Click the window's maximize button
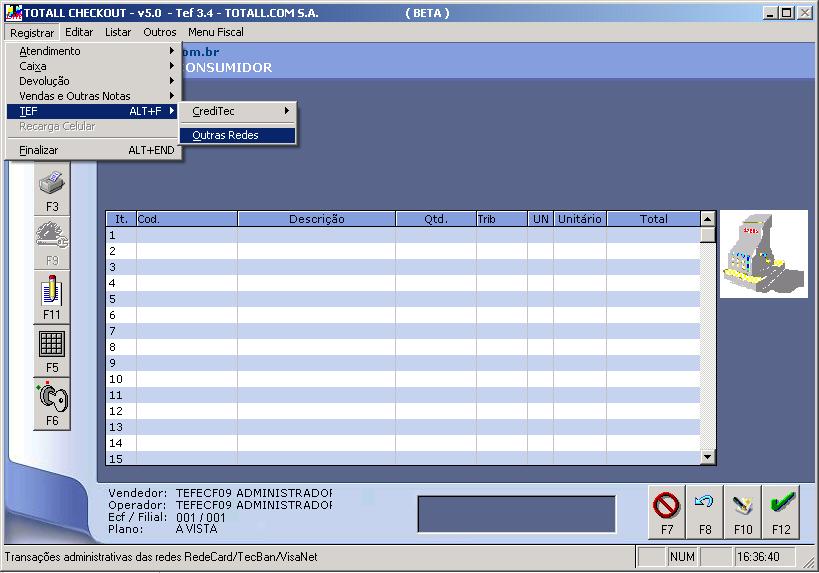The image size is (819, 573). pos(787,13)
